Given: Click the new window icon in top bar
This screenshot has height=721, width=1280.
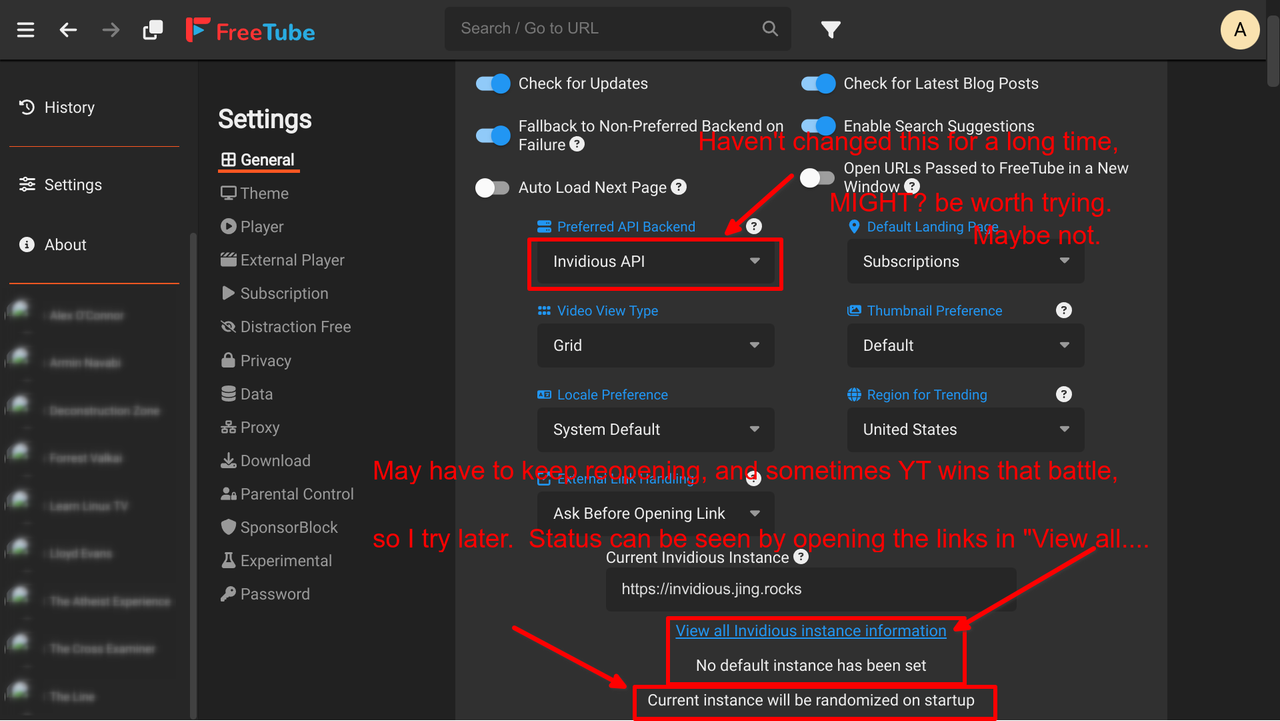Looking at the screenshot, I should pos(152,30).
